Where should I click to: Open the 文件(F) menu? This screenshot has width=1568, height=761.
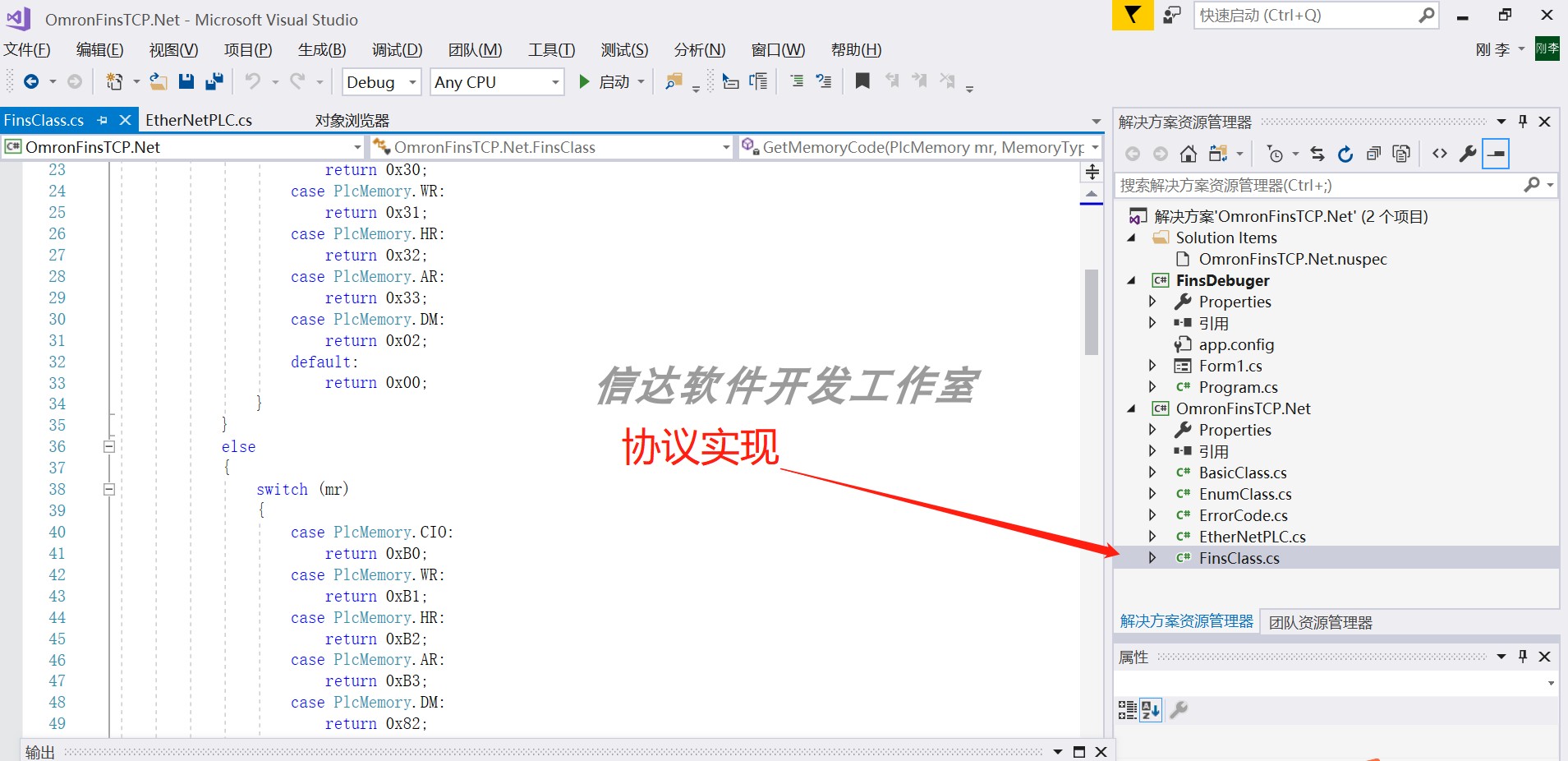tap(27, 50)
